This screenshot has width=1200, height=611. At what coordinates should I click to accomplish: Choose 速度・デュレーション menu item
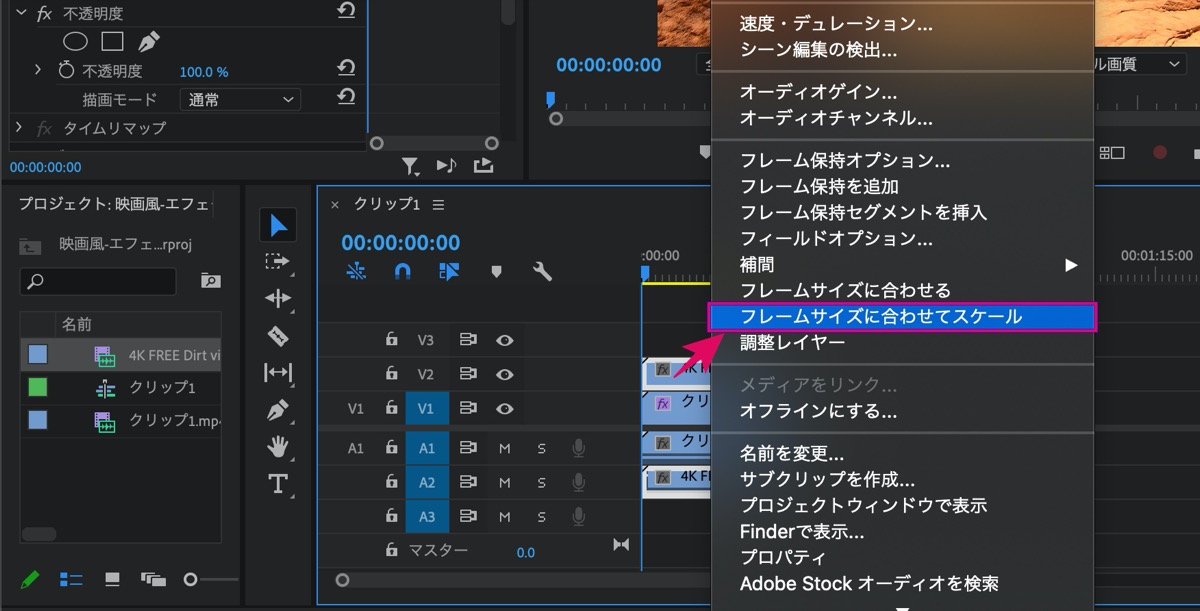click(902, 23)
